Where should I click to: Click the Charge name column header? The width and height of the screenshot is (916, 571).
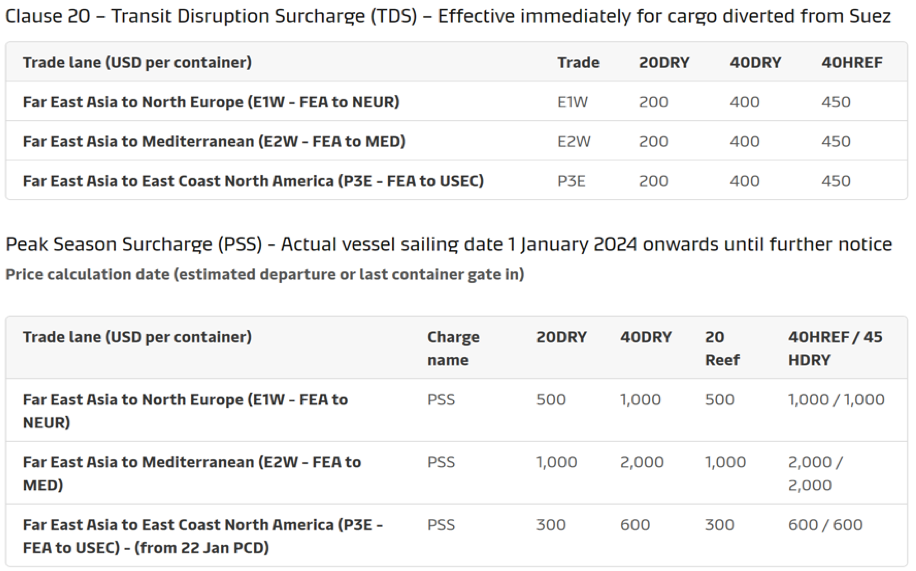click(453, 348)
